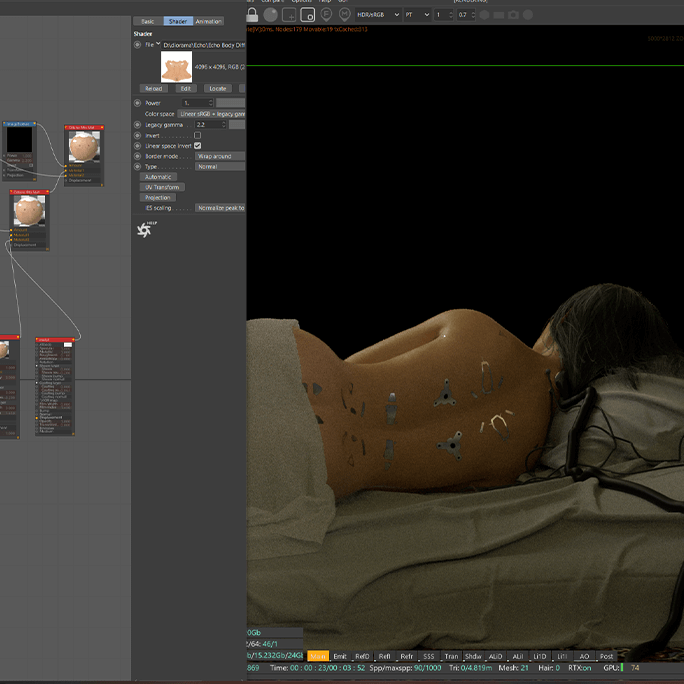The height and width of the screenshot is (684, 684).
Task: Click stepper arrows of Legacy gamma field
Action: point(224,125)
